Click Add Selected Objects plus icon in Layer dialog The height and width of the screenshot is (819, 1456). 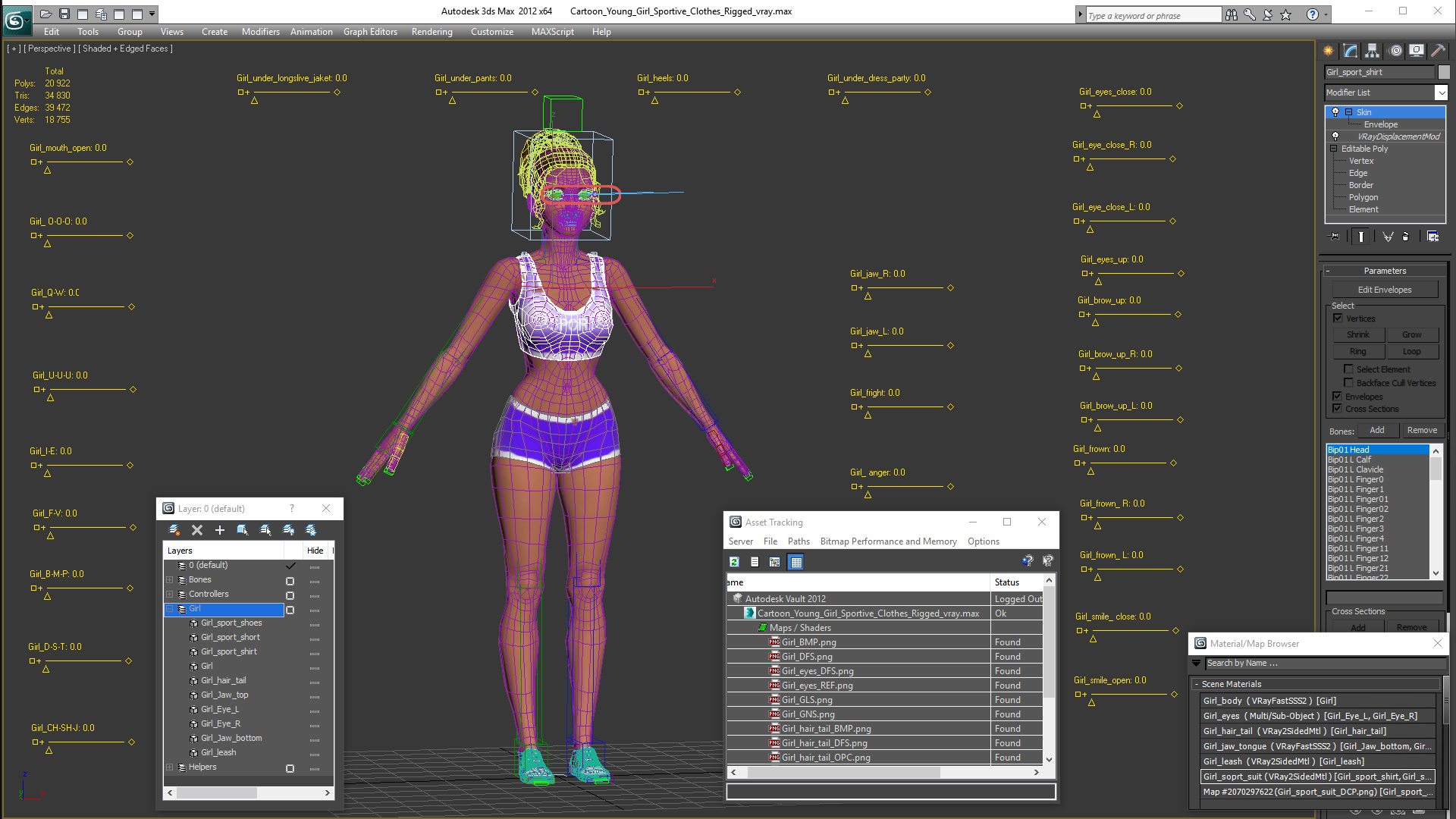point(220,530)
